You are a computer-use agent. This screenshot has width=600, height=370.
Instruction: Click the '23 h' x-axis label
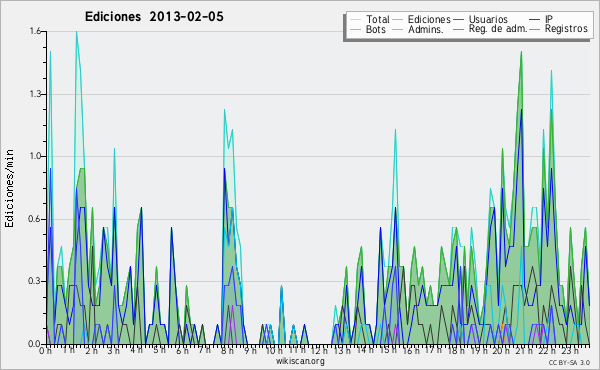point(569,351)
